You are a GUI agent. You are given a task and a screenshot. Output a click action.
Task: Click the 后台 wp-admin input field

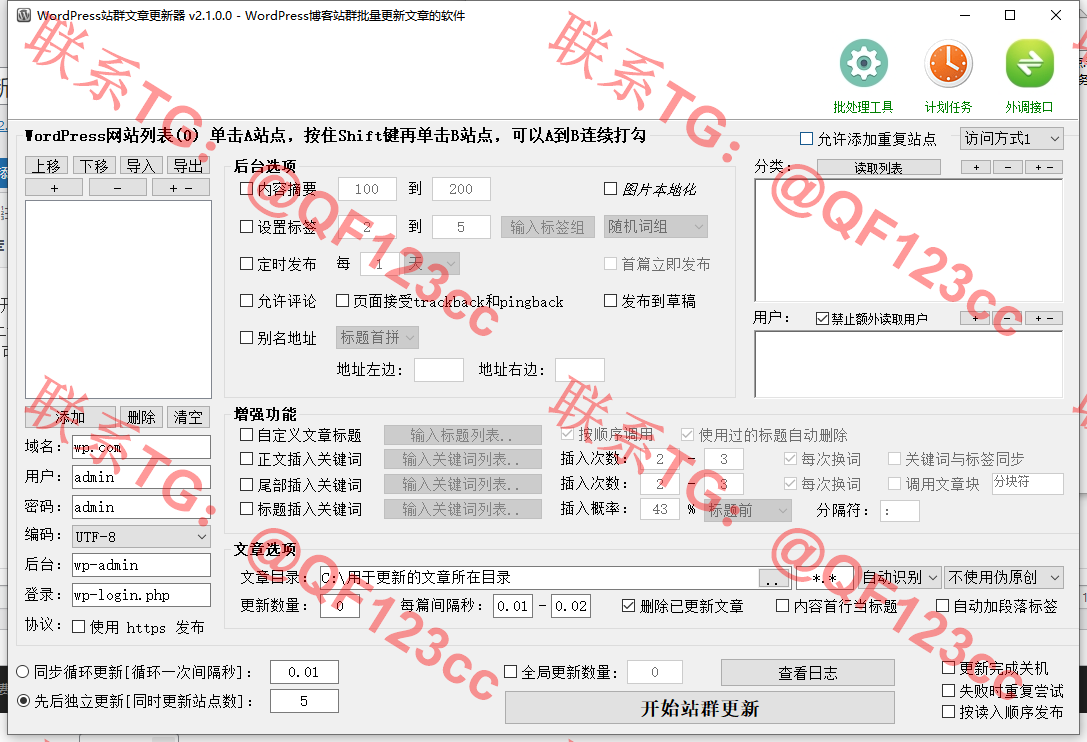pyautogui.click(x=141, y=565)
